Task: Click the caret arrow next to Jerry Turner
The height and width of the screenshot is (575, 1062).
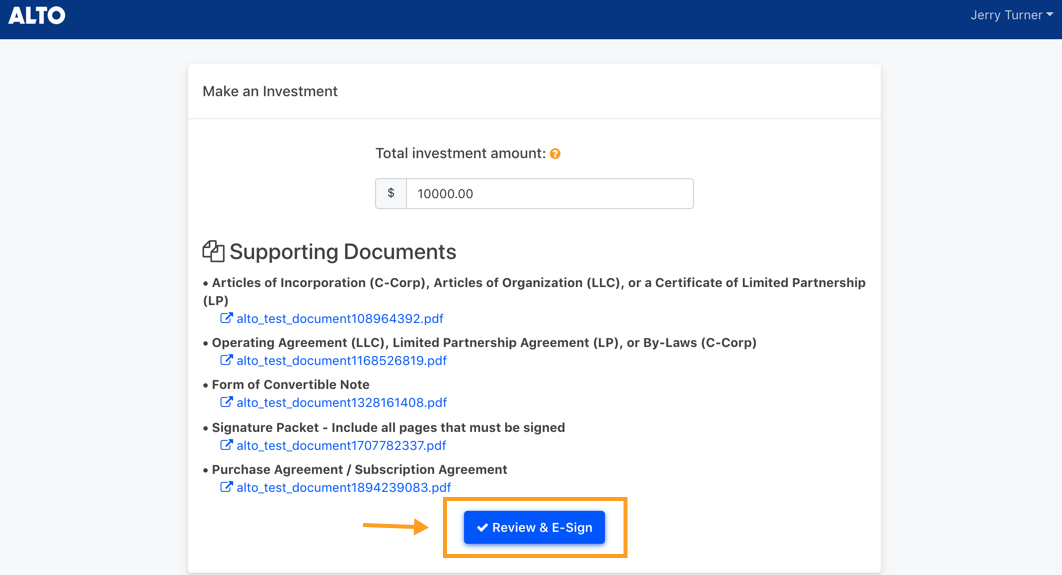Action: [1050, 15]
